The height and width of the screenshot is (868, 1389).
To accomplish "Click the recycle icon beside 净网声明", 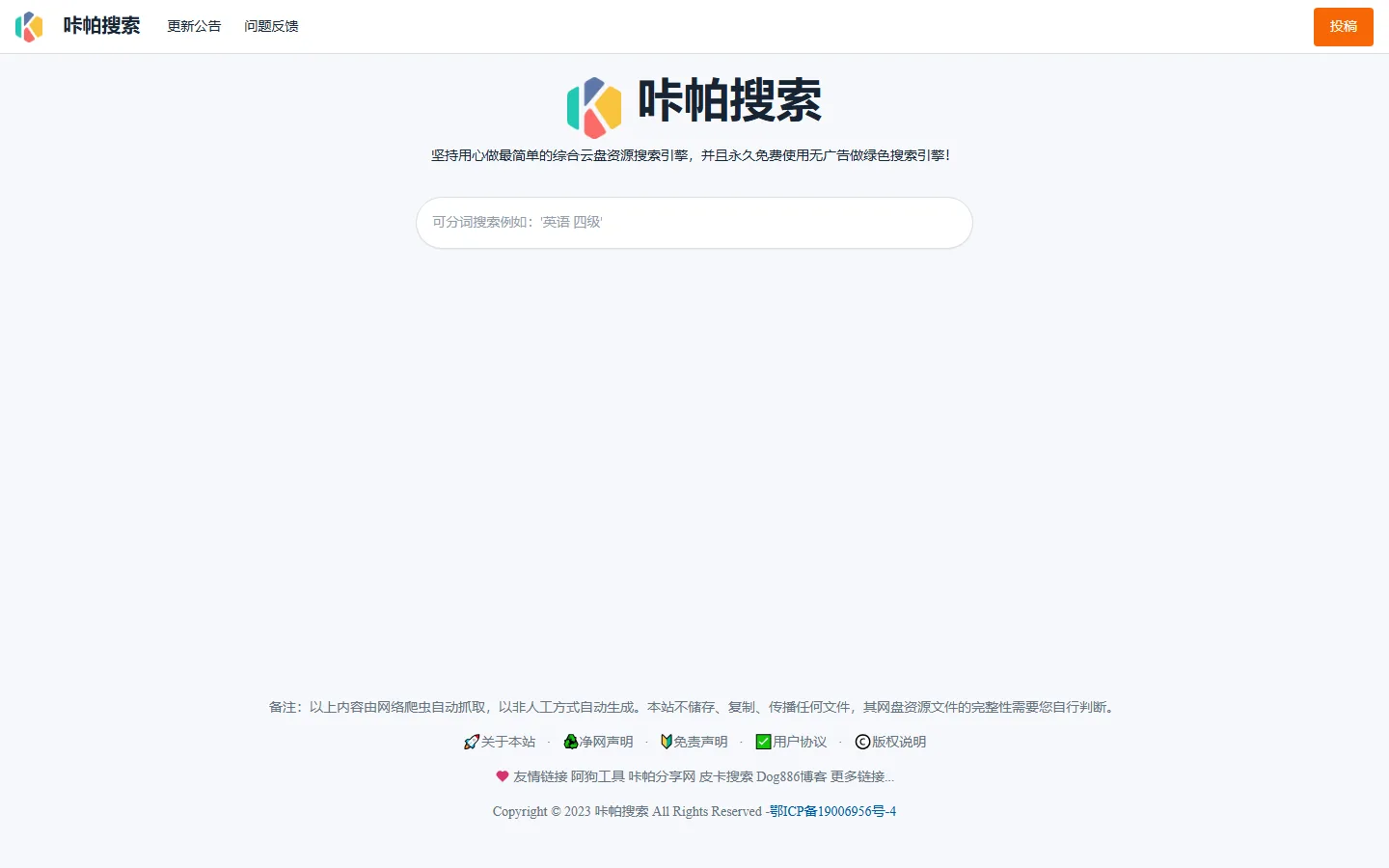I will (571, 742).
